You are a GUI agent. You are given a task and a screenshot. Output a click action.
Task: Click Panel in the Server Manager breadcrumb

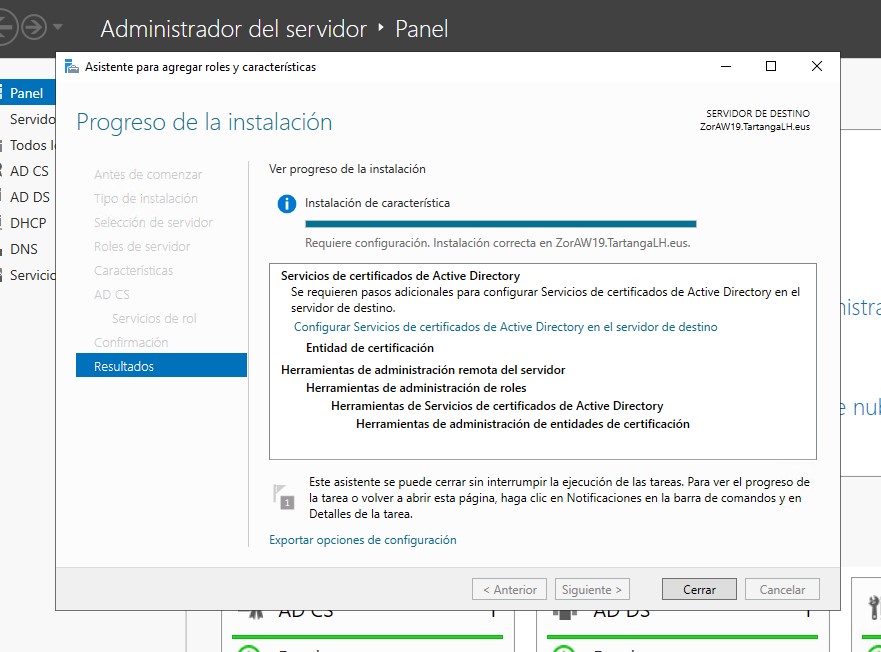(x=421, y=29)
